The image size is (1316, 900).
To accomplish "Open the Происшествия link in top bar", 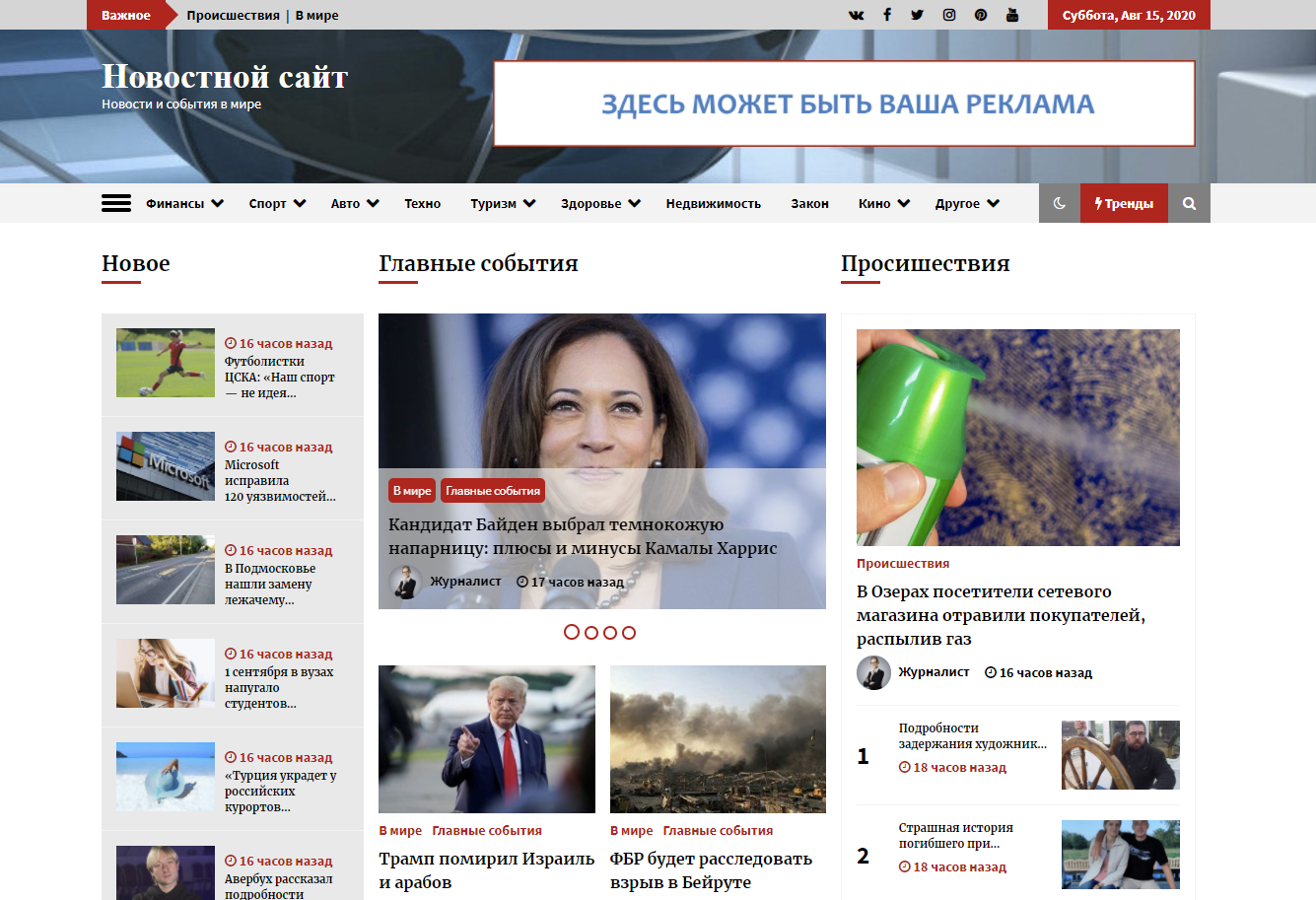I will coord(233,15).
